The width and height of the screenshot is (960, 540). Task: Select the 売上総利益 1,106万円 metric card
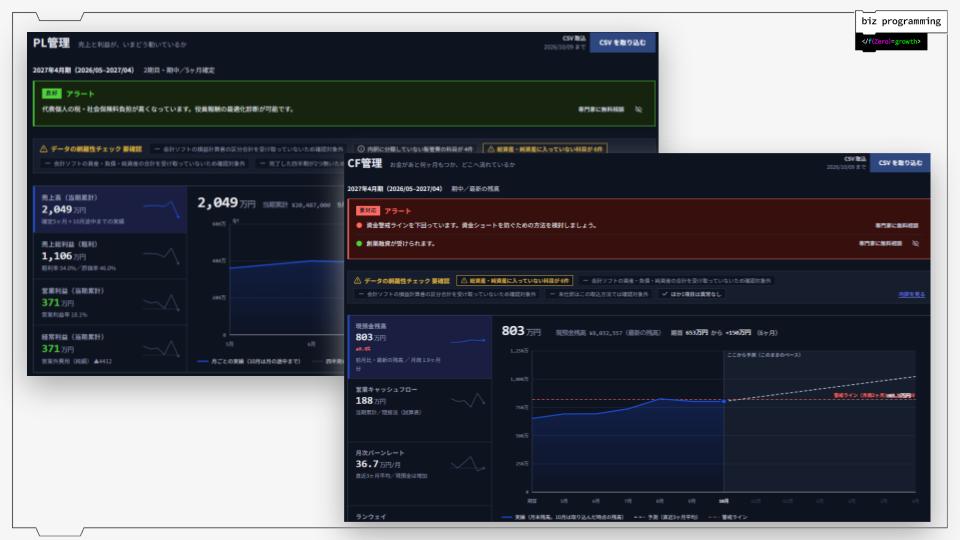pyautogui.click(x=110, y=256)
